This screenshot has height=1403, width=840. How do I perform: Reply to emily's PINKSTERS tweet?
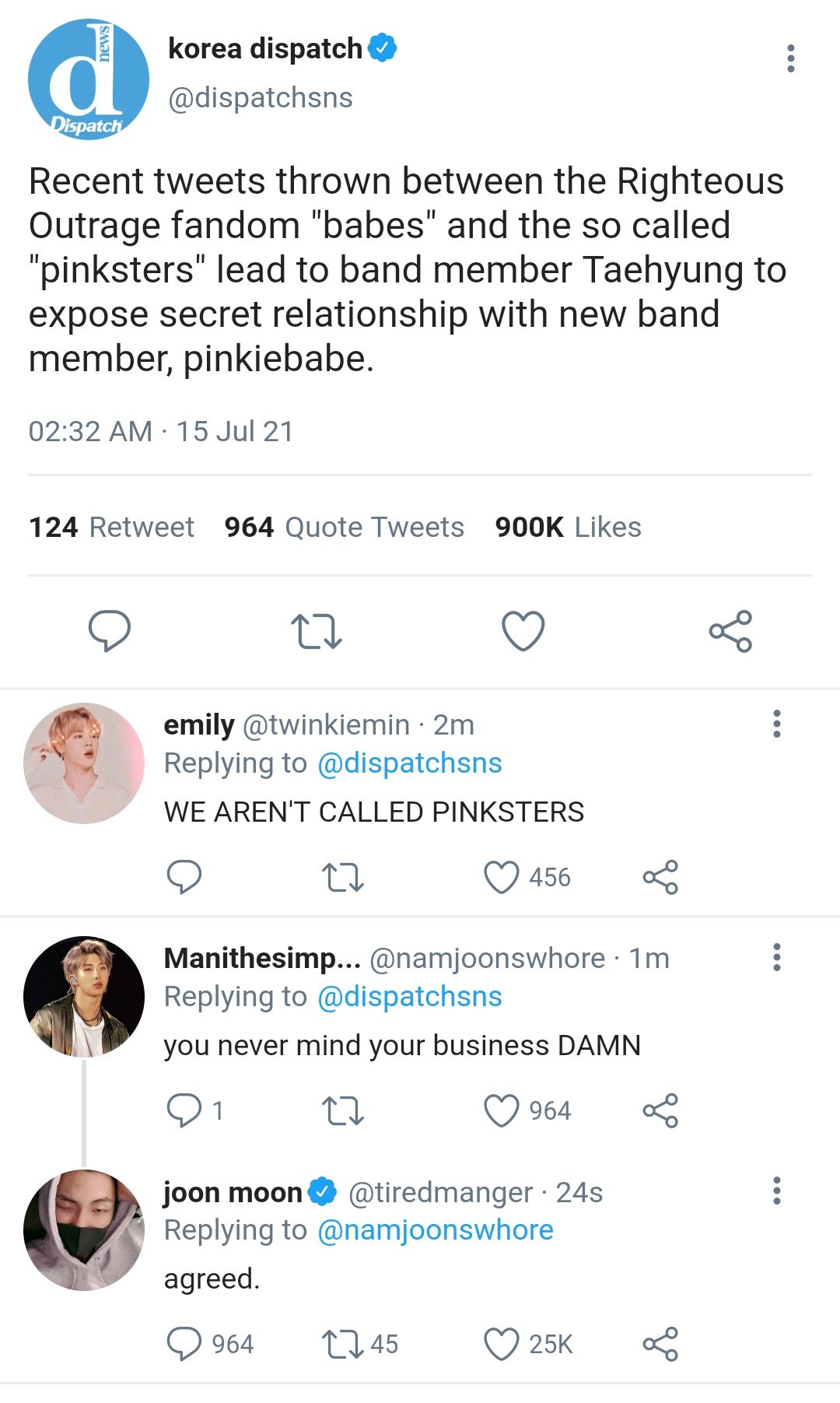pos(184,877)
